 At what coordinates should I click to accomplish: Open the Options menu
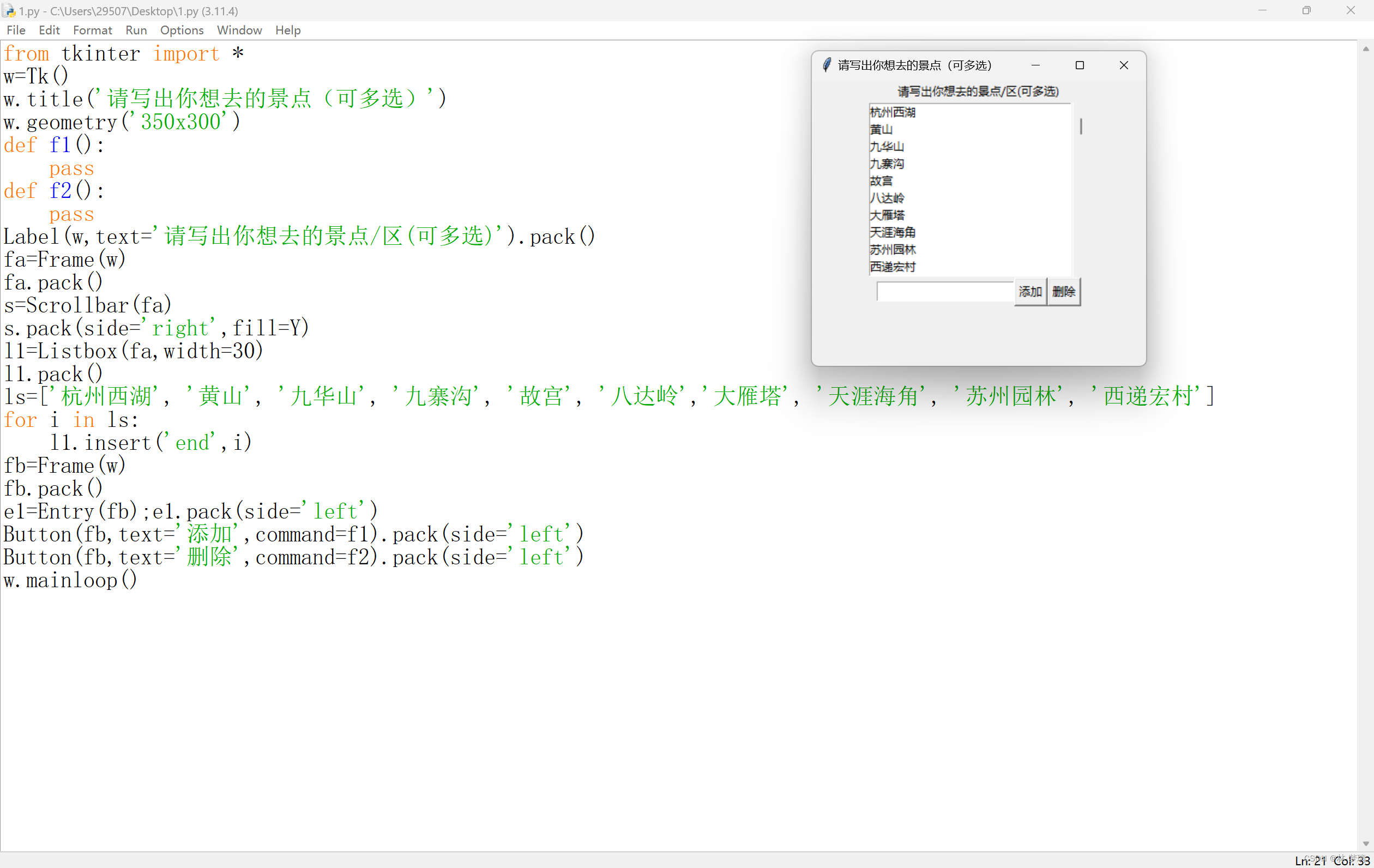point(182,30)
